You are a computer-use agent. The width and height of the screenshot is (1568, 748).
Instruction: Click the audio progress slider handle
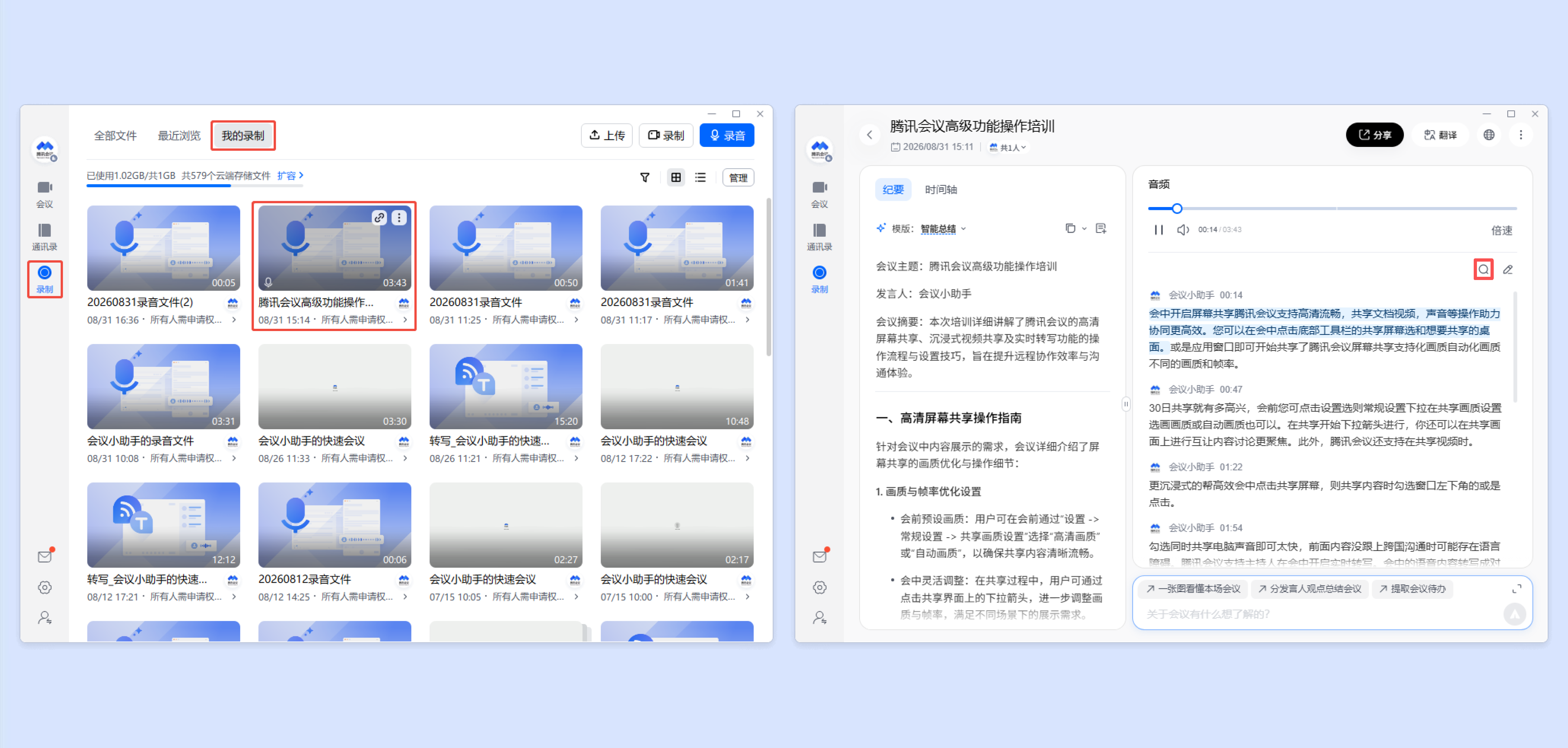[1177, 209]
